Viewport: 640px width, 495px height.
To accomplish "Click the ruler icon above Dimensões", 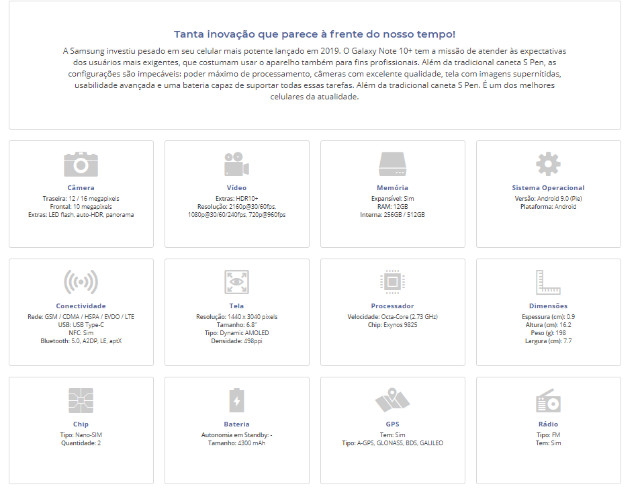I will (548, 282).
